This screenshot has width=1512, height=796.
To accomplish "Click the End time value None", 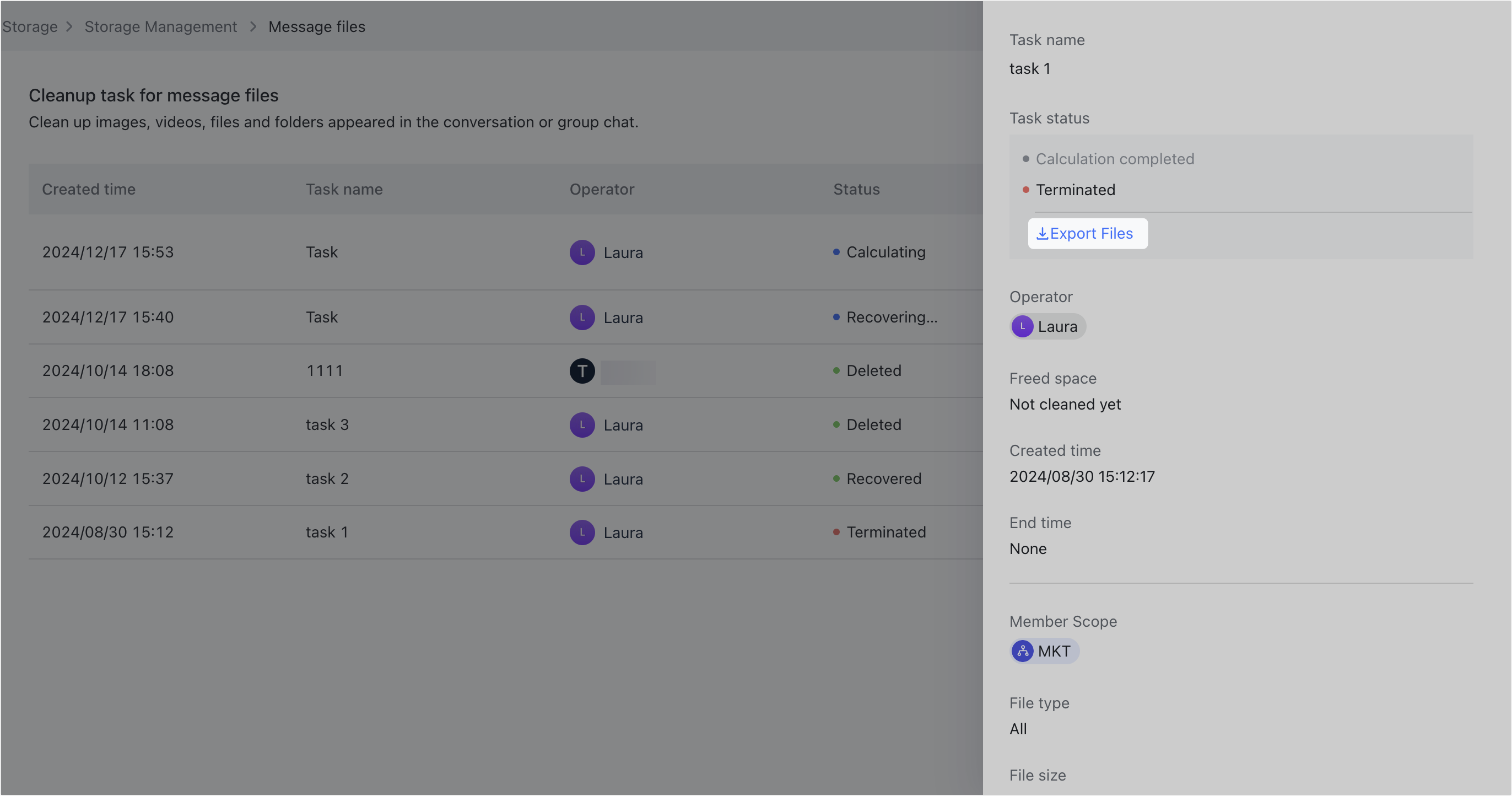I will point(1028,548).
